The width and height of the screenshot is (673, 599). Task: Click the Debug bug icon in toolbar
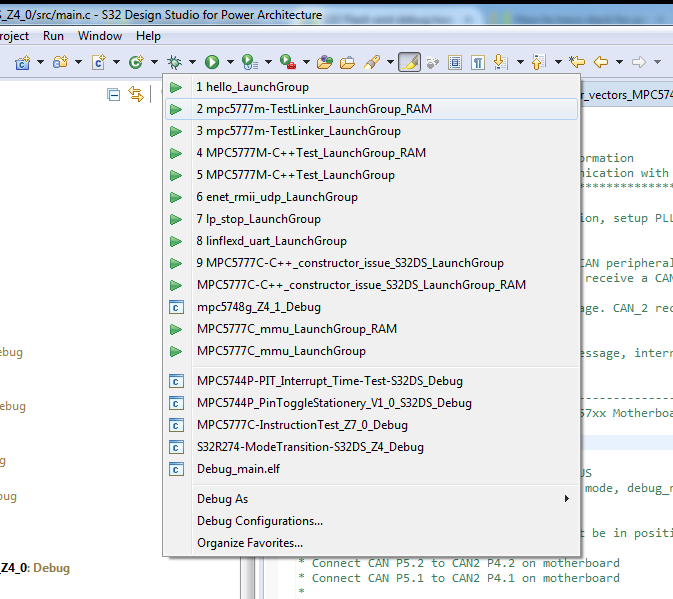tap(174, 63)
